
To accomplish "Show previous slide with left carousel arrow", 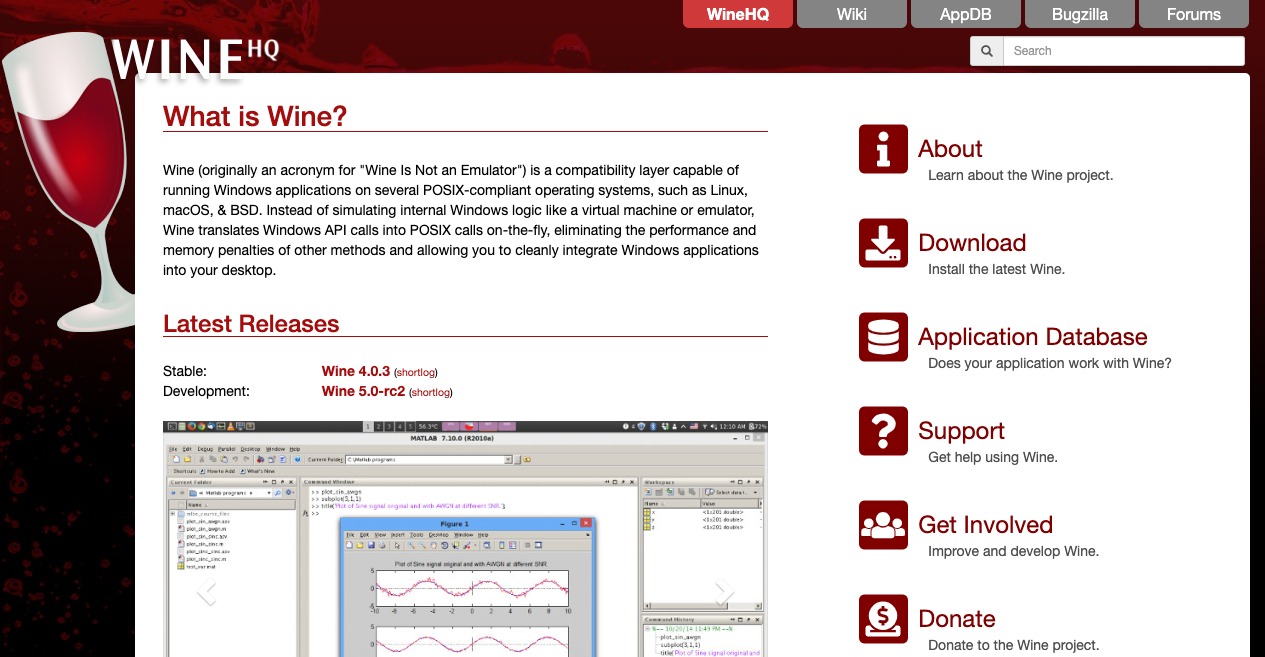I will click(207, 592).
